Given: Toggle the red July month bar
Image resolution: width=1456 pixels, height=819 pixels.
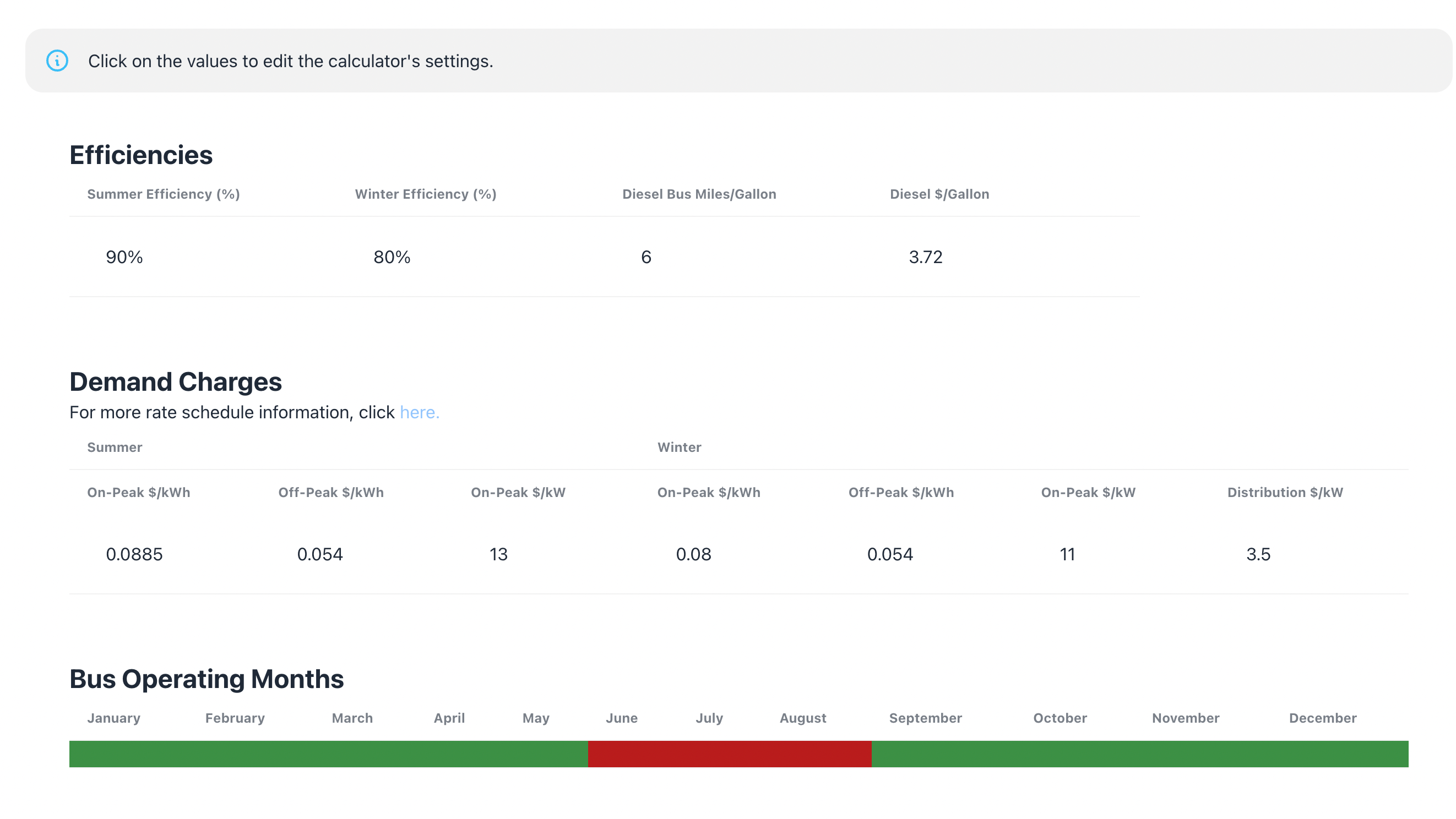Looking at the screenshot, I should (720, 754).
